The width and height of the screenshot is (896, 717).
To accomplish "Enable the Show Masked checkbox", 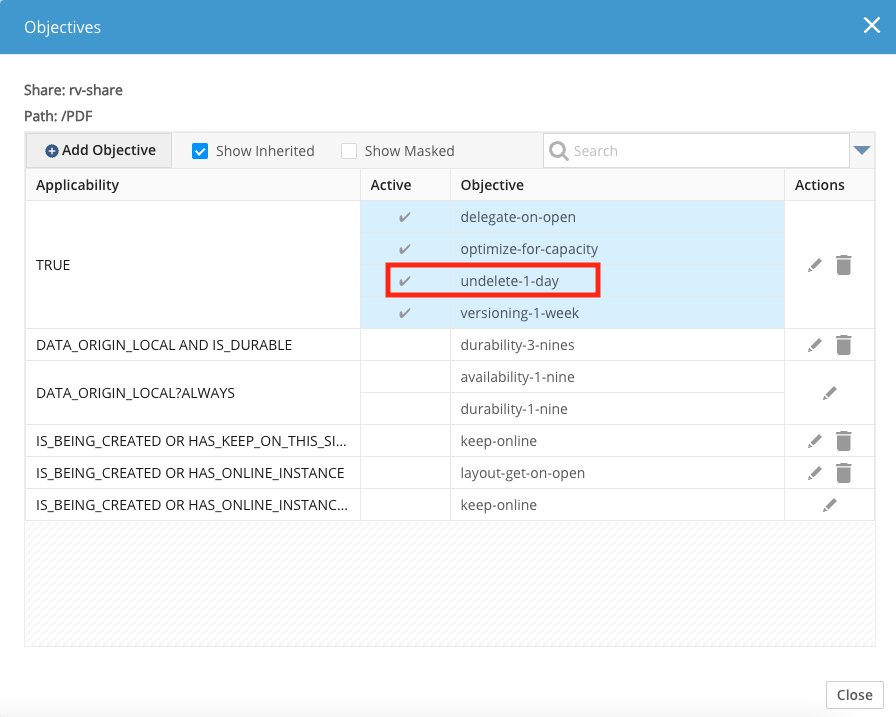I will 349,151.
